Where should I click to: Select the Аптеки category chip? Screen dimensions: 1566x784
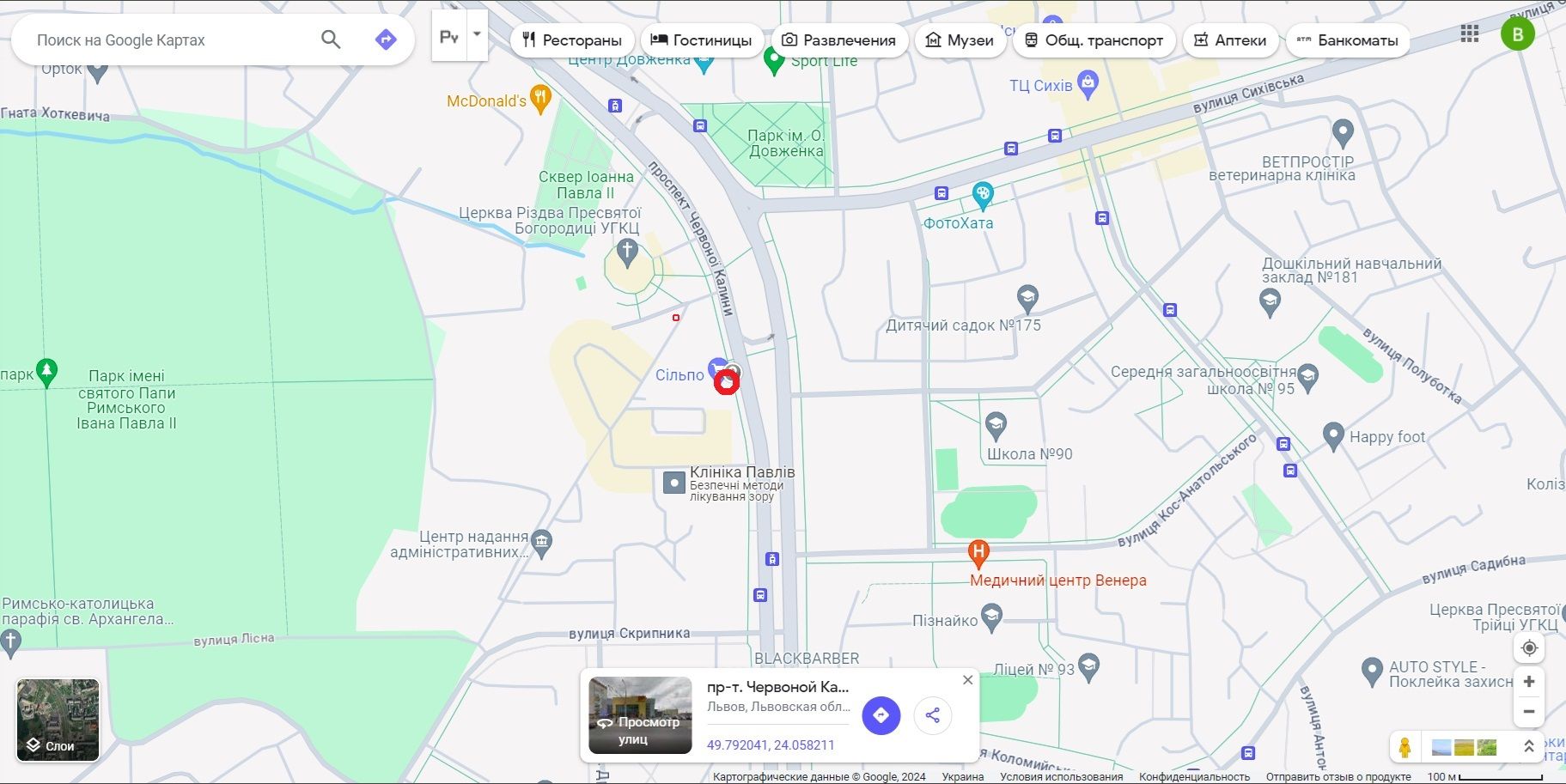(x=1230, y=40)
